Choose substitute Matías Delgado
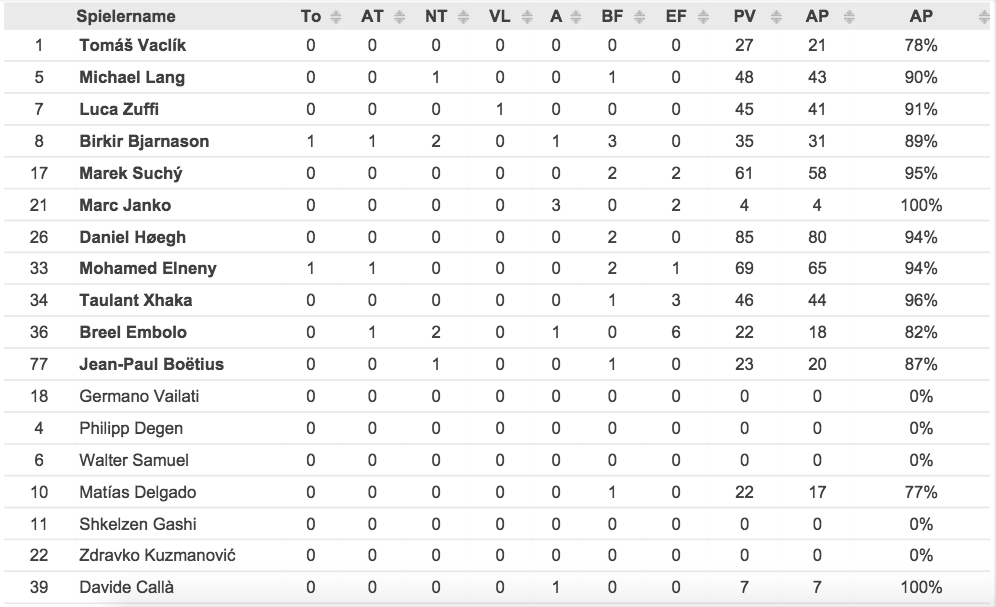This screenshot has height=607, width=996. [x=138, y=492]
